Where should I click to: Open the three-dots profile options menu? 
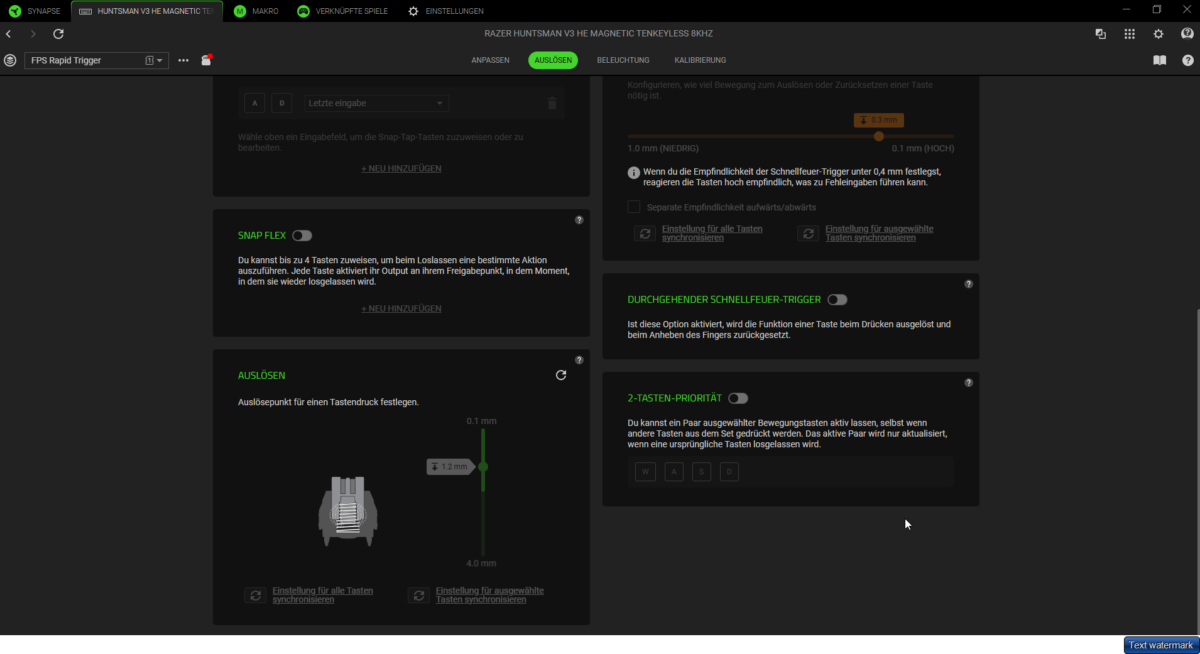point(183,60)
